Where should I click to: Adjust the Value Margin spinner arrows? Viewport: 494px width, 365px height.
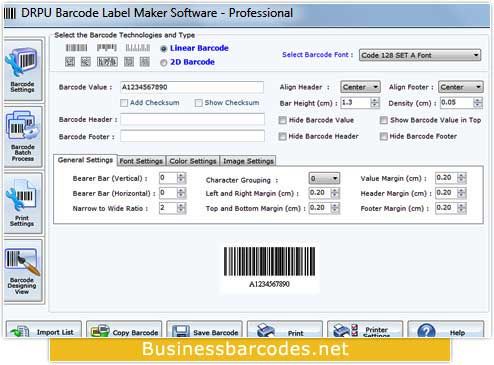pos(462,178)
